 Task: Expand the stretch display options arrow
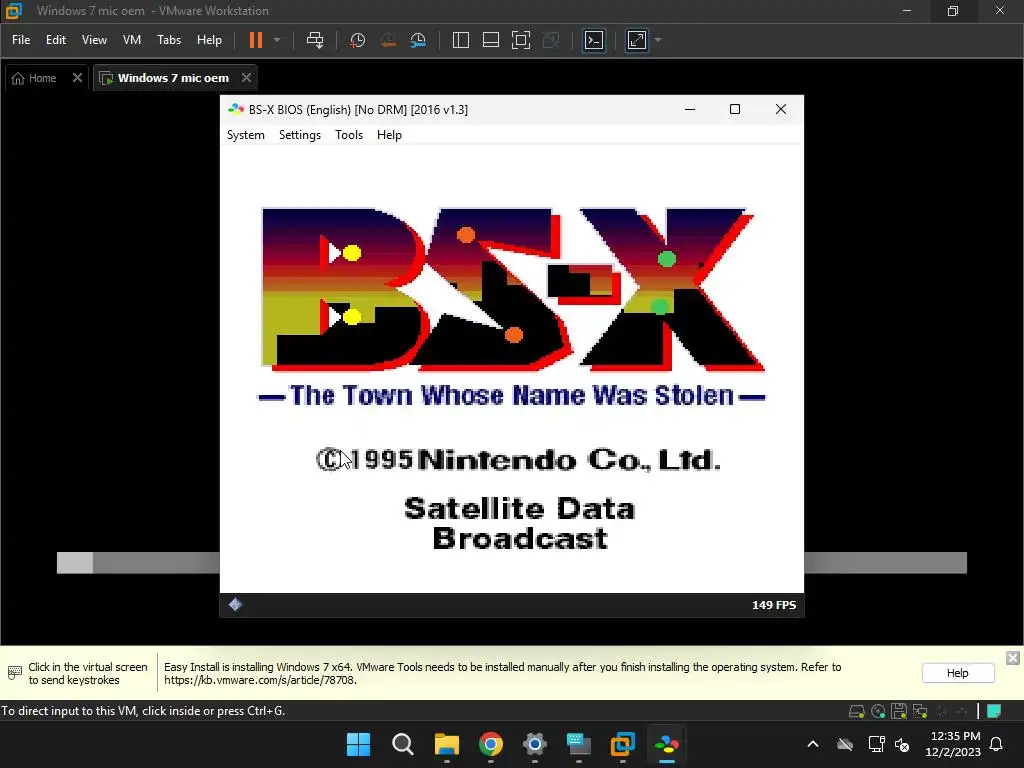[x=658, y=40]
